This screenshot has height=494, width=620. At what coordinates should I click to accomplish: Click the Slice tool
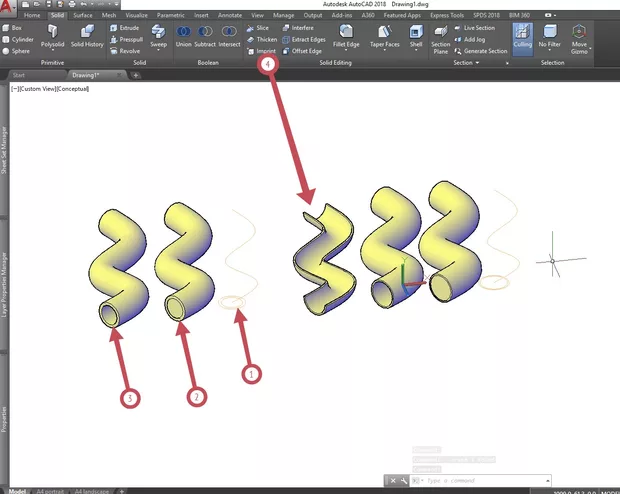pyautogui.click(x=257, y=28)
